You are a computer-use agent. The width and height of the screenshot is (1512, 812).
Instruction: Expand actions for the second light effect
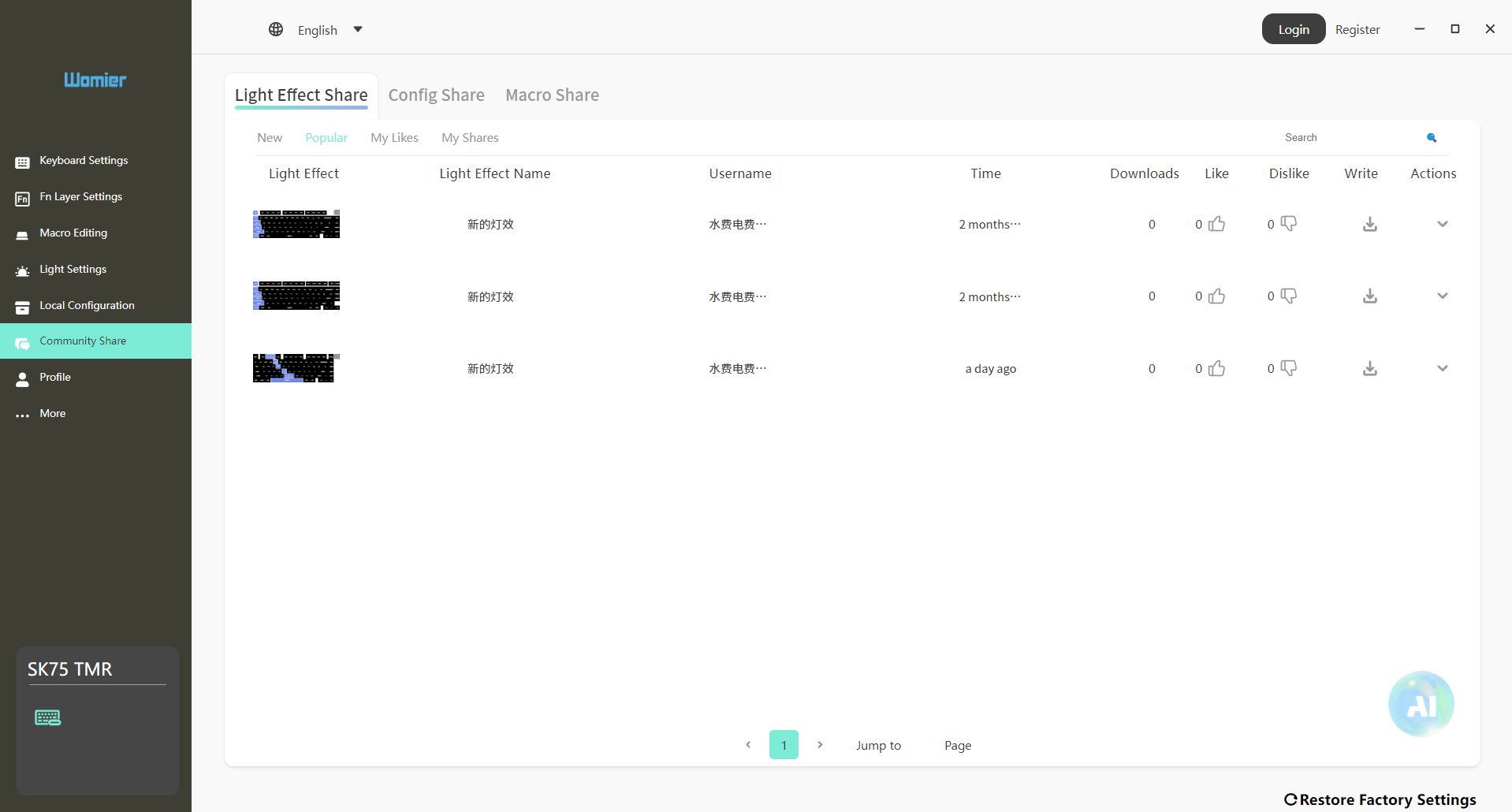click(x=1442, y=296)
